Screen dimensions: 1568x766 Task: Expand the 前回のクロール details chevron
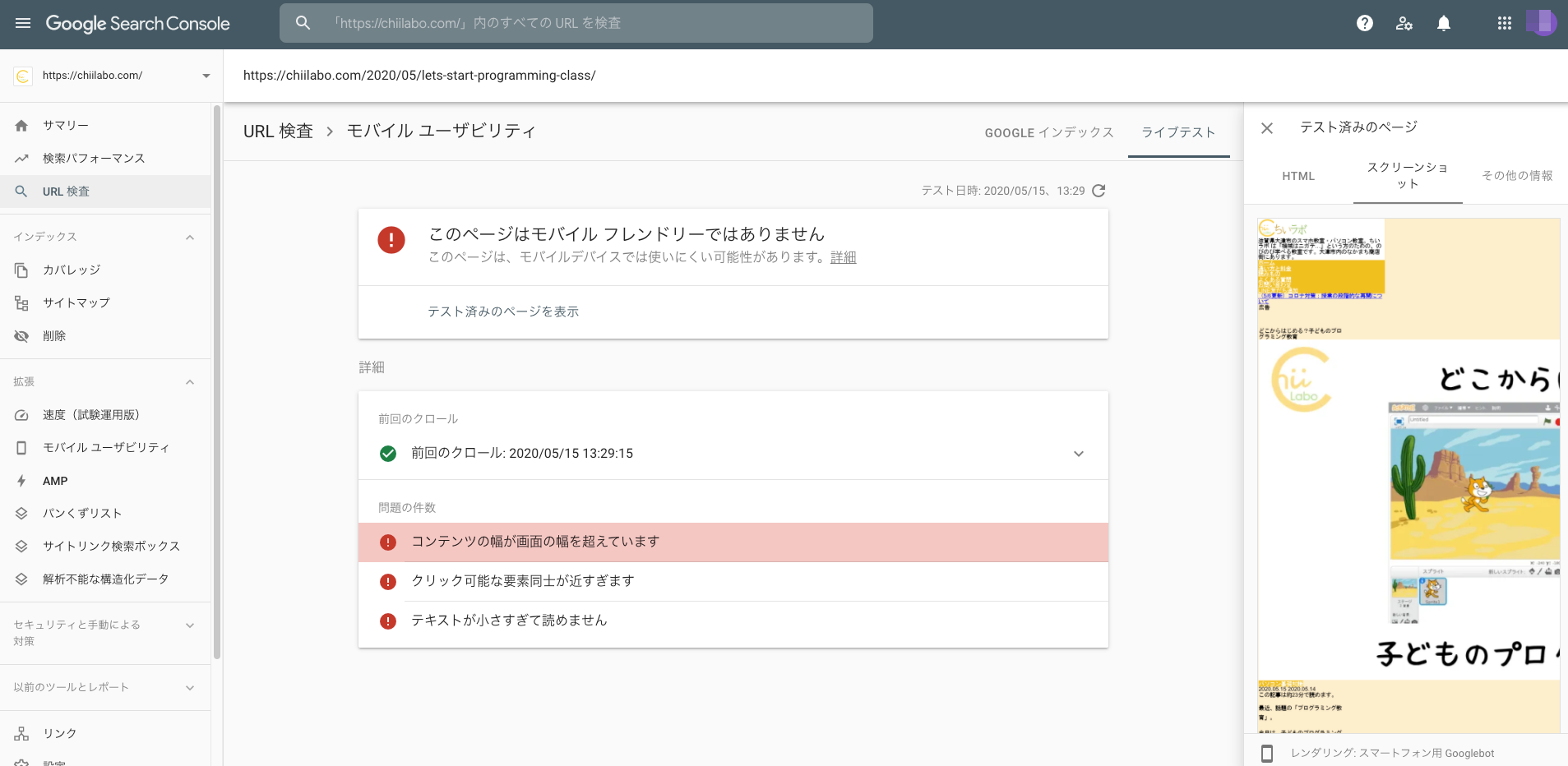click(1078, 453)
